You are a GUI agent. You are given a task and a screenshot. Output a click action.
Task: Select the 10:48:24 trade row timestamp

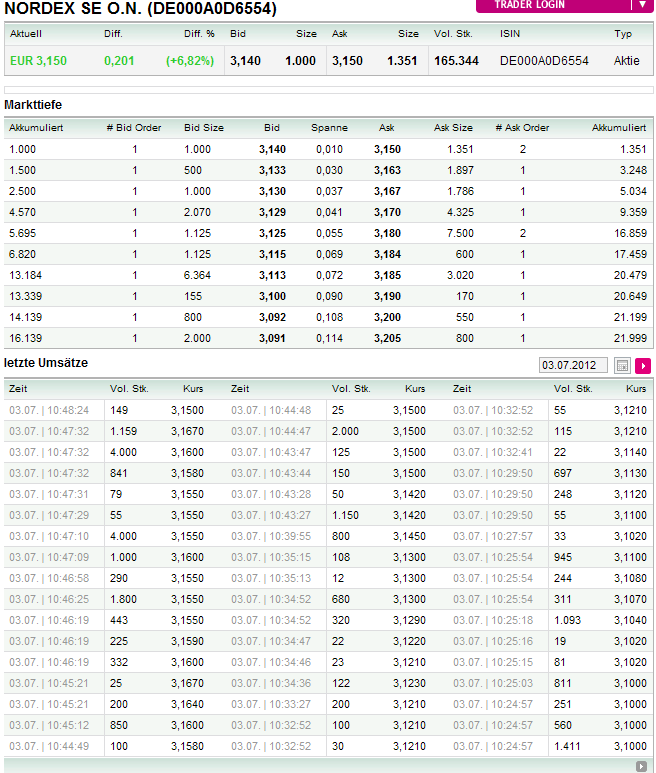tap(49, 410)
